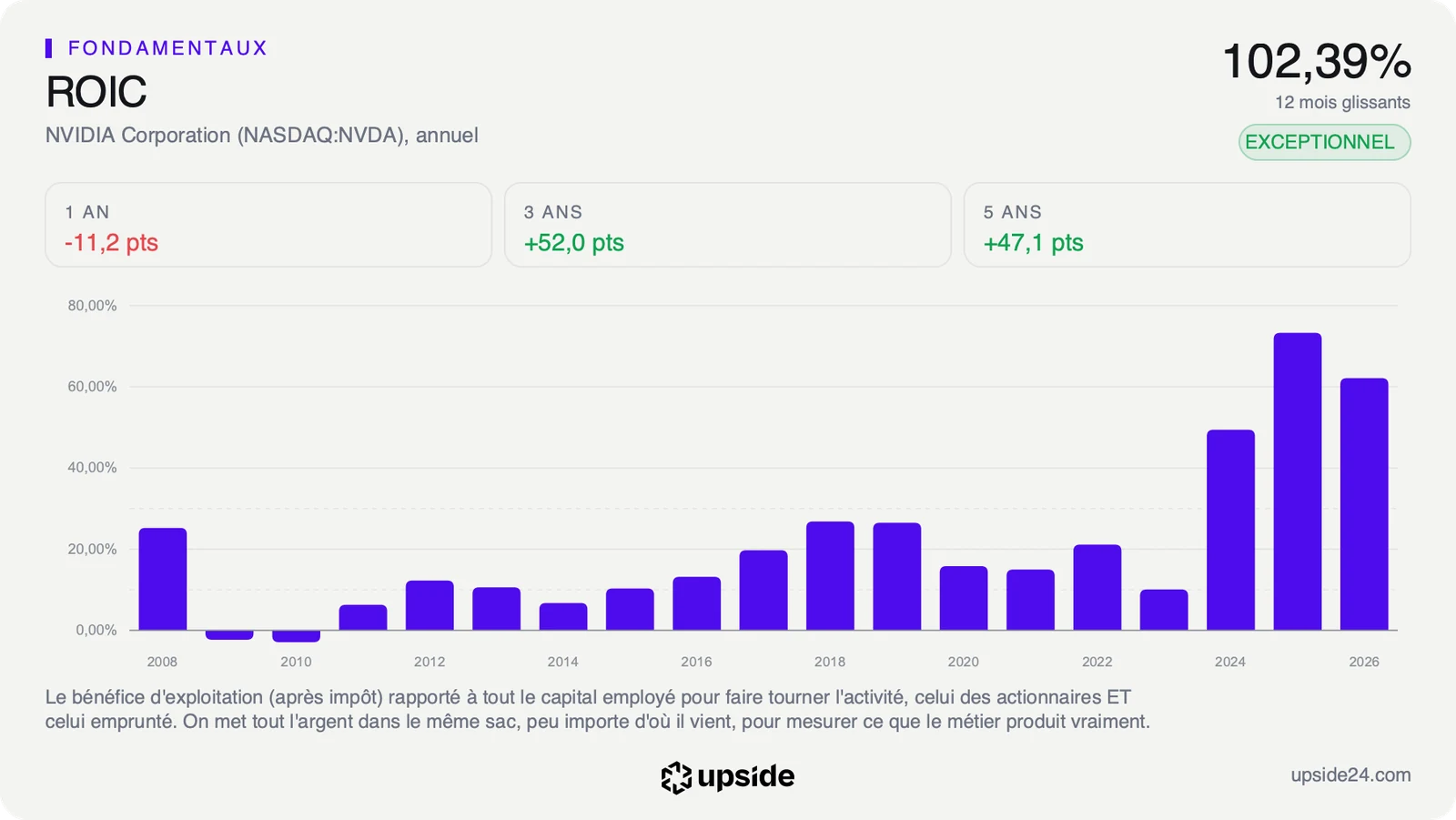This screenshot has height=820, width=1456.
Task: Click the tallest bar for 2025
Action: pyautogui.click(x=1298, y=481)
